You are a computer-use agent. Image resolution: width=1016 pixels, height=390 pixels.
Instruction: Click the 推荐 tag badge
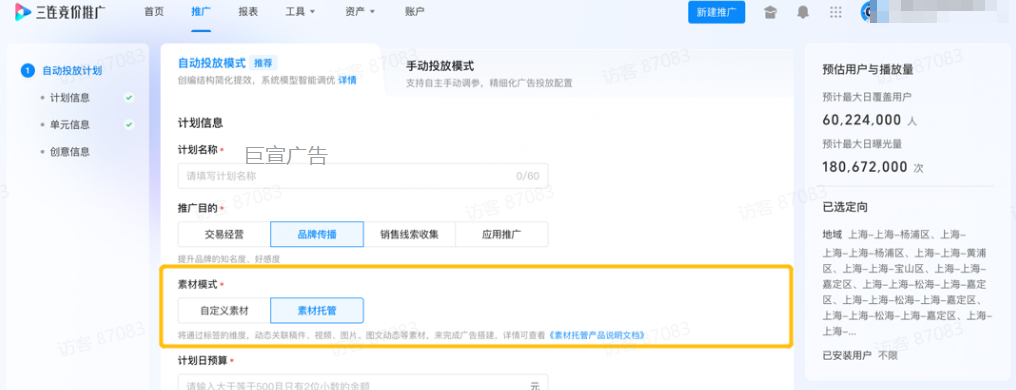263,63
